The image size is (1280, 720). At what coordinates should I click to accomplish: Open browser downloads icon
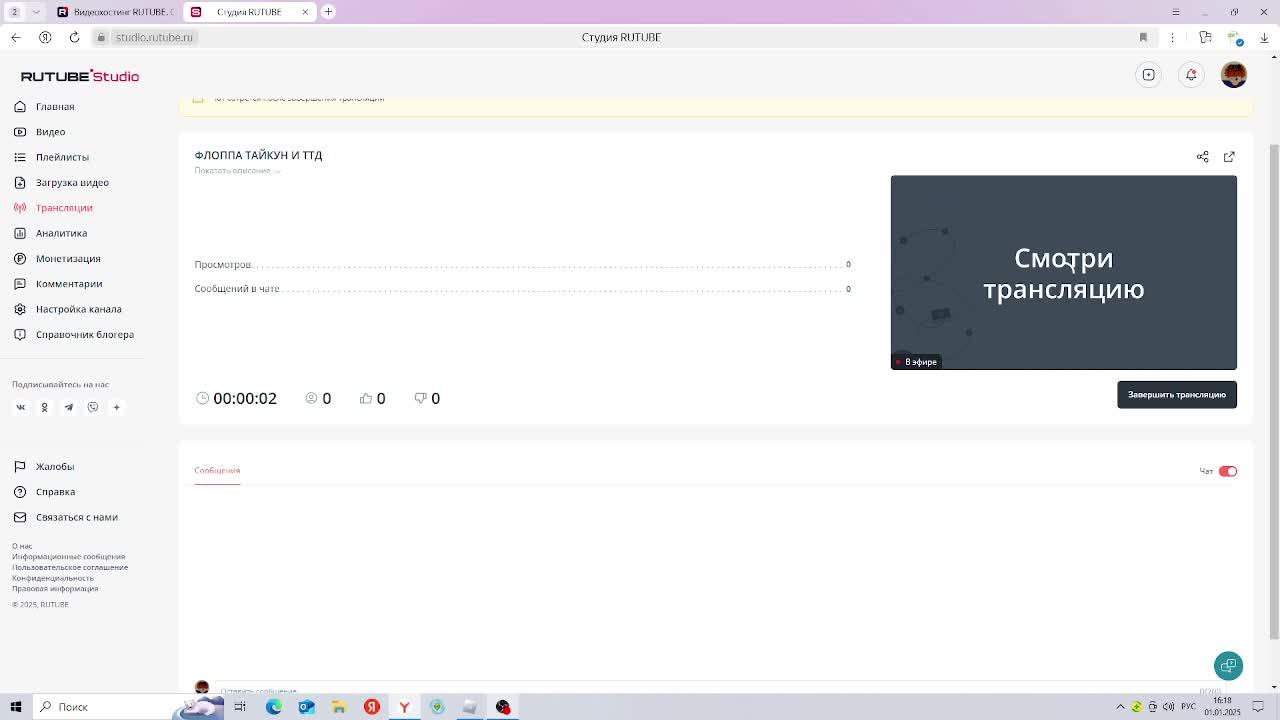pos(1264,37)
